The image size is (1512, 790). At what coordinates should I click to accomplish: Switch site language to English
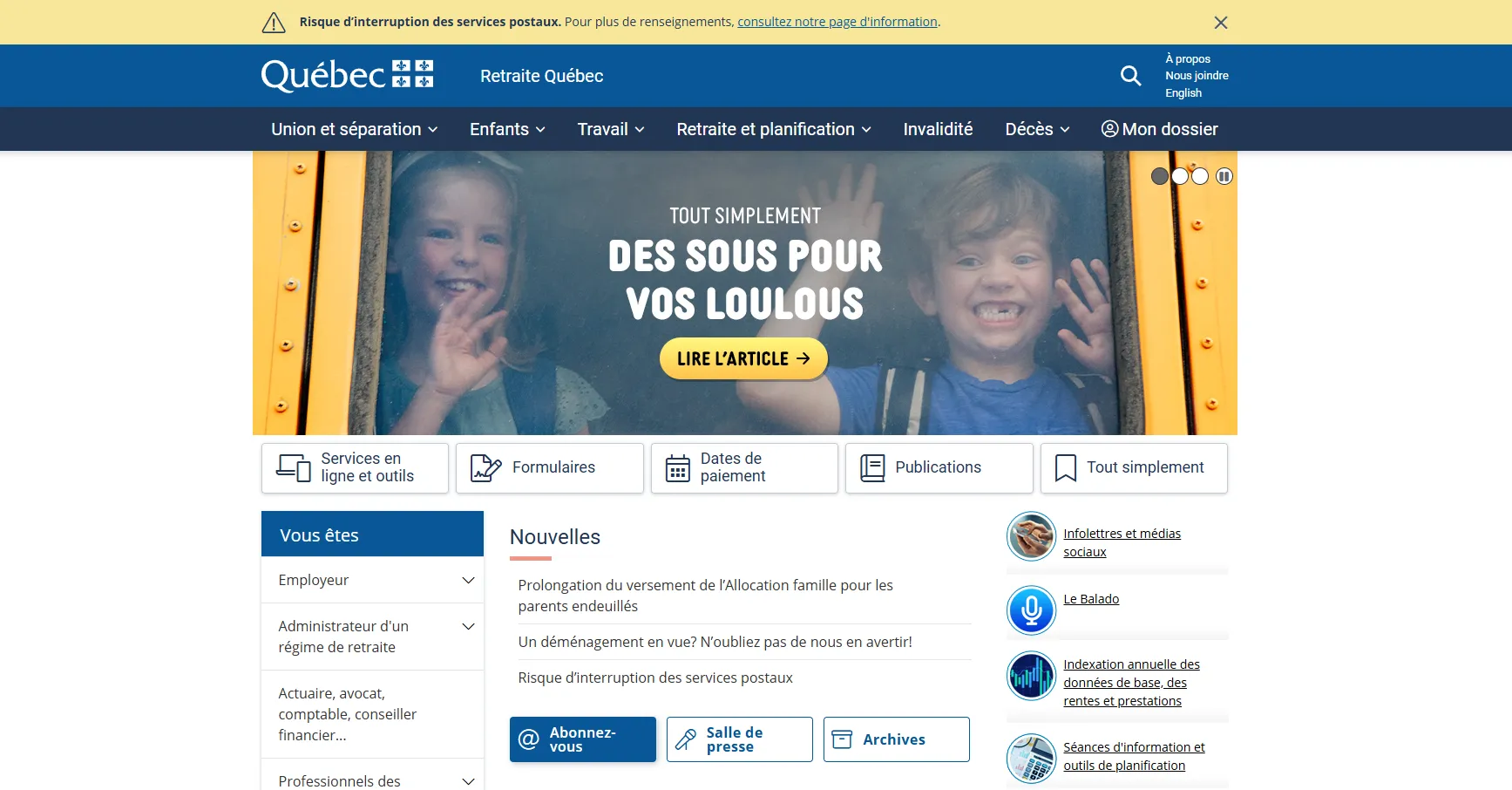click(1183, 93)
